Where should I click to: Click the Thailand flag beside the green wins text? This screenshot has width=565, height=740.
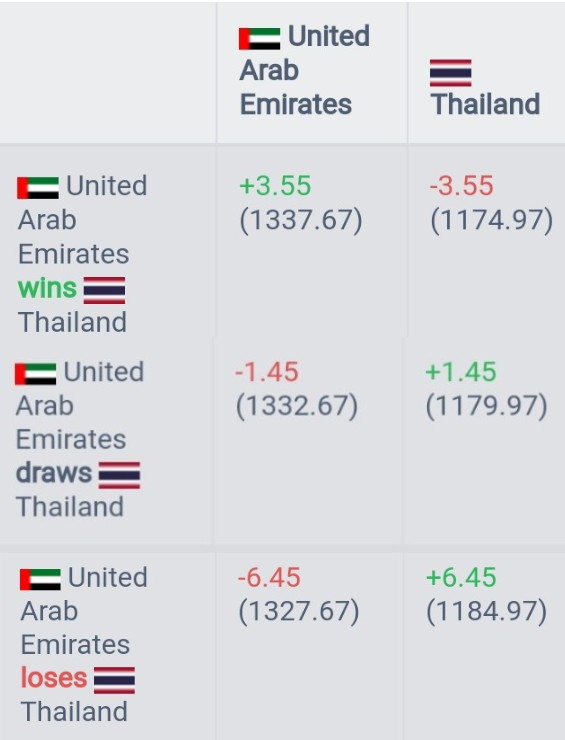pyautogui.click(x=104, y=290)
